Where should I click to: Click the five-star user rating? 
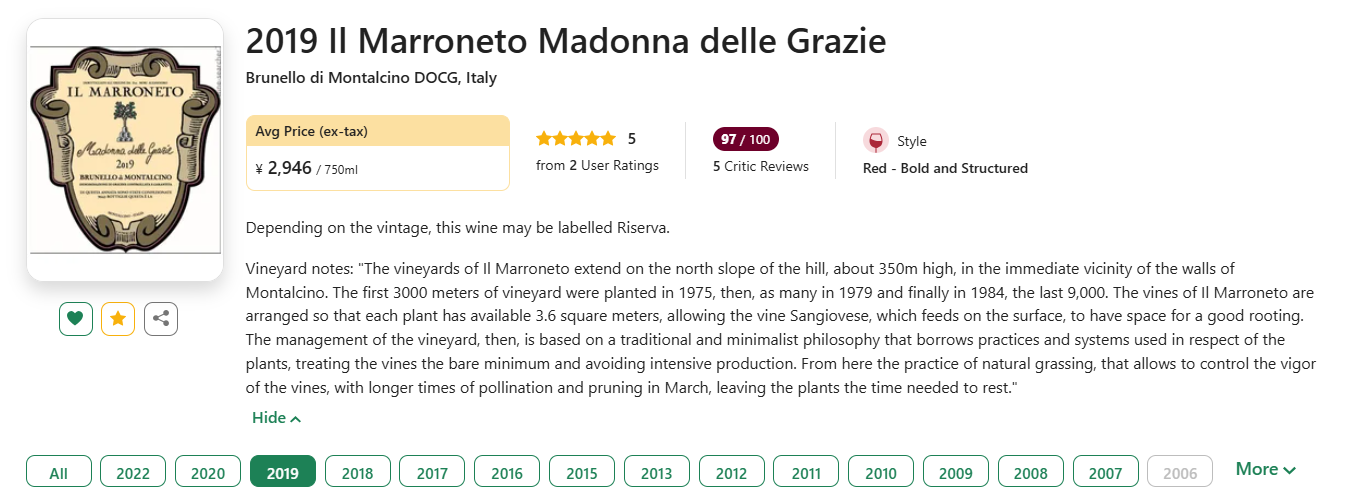pos(576,139)
